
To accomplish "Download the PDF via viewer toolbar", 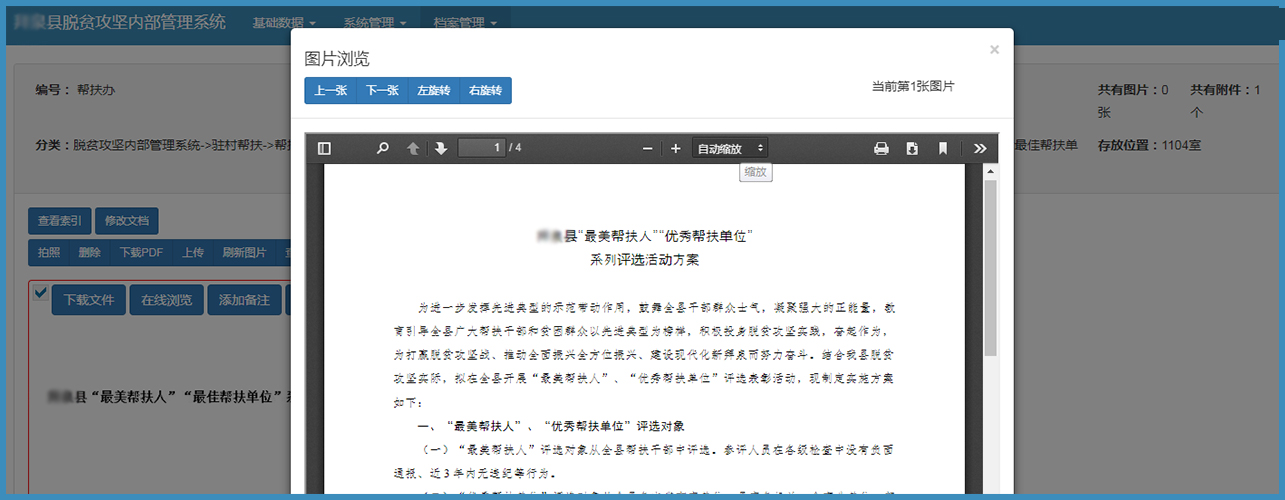I will pyautogui.click(x=912, y=148).
